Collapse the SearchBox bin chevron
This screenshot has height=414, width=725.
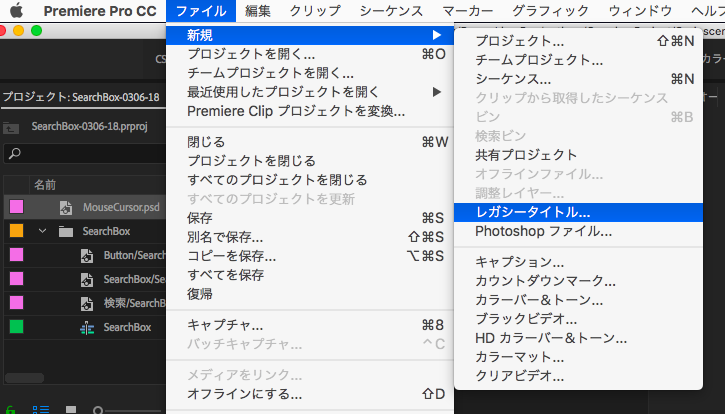(x=43, y=230)
